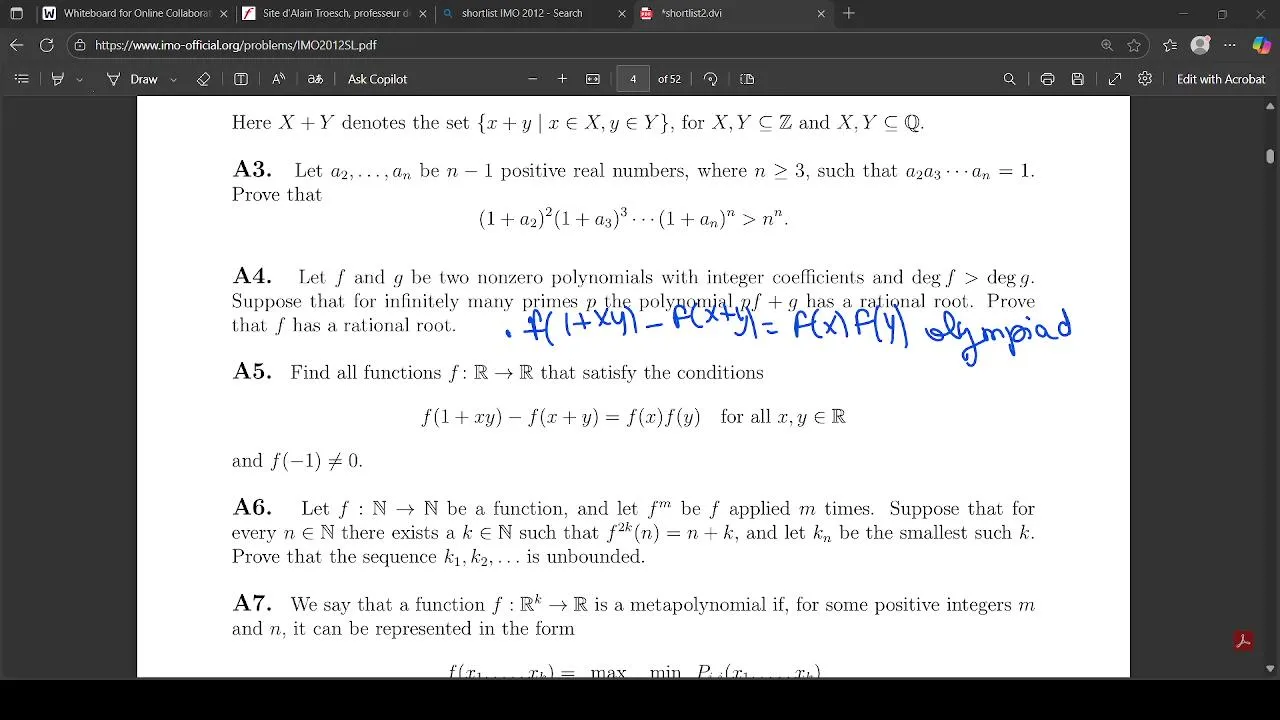Open Find in PDF search
The image size is (1280, 720).
1010,79
